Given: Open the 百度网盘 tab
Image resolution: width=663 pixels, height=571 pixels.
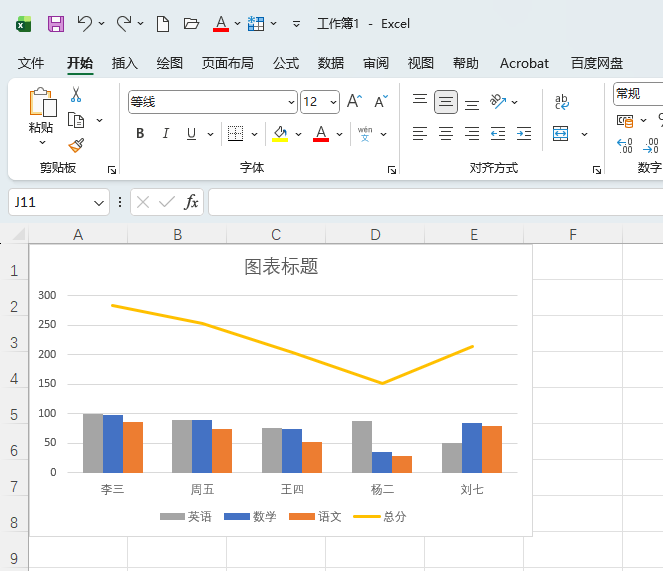Looking at the screenshot, I should 597,63.
